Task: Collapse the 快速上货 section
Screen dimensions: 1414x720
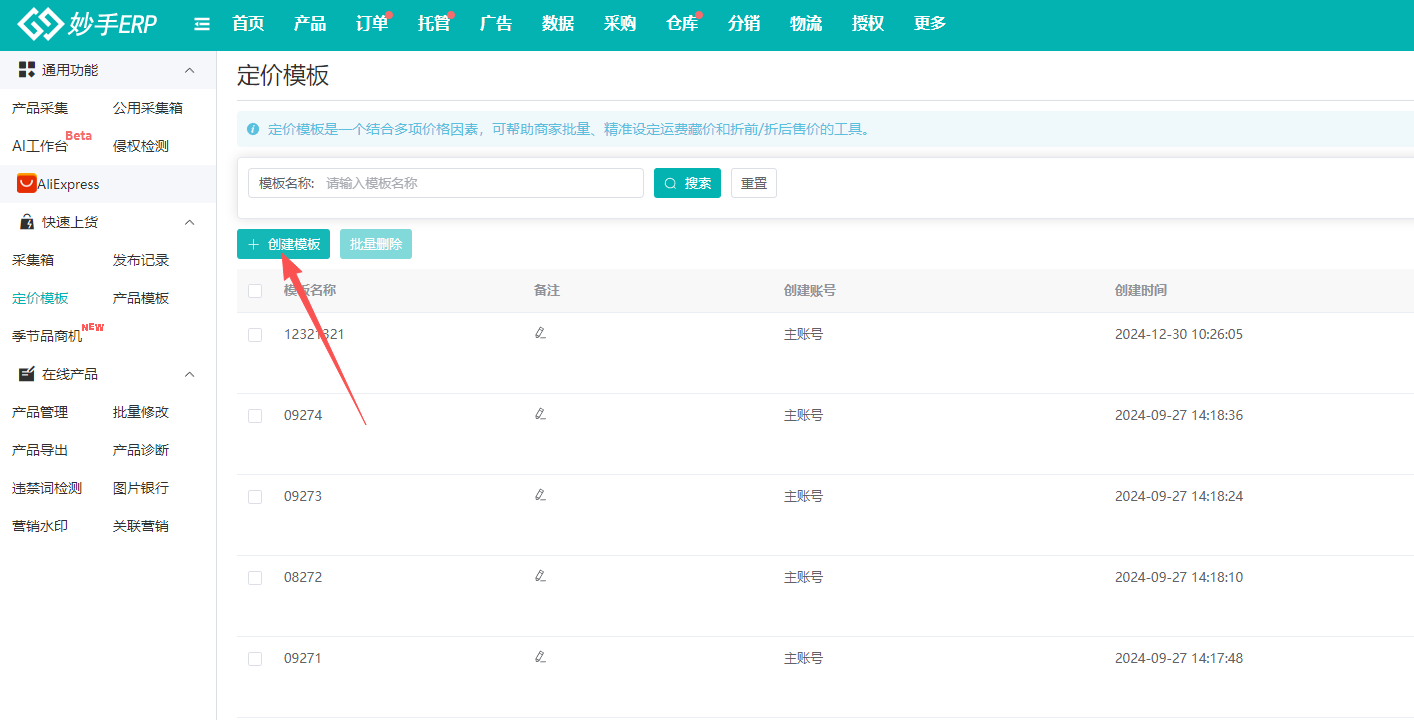Action: pos(189,221)
